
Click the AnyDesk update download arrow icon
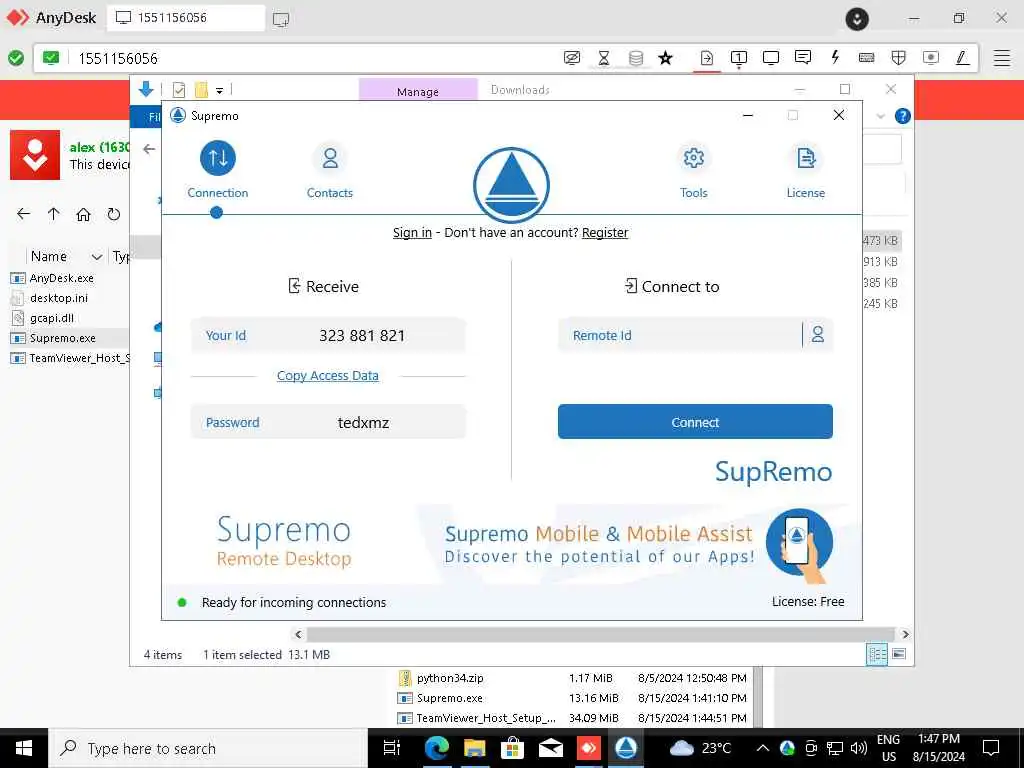857,19
